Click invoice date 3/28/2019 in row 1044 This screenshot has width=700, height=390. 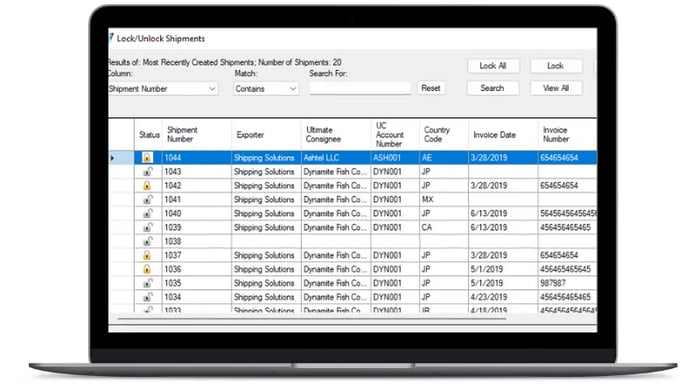click(503, 158)
